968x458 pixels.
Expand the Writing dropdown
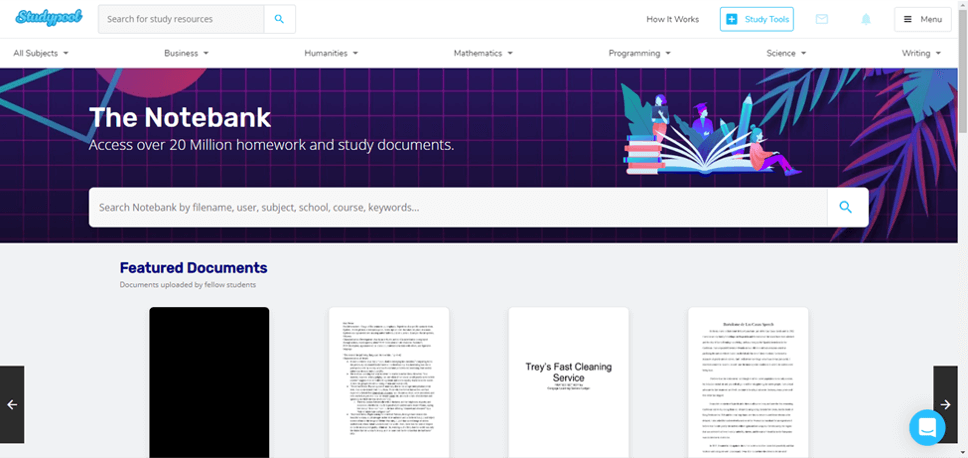pyautogui.click(x=922, y=53)
